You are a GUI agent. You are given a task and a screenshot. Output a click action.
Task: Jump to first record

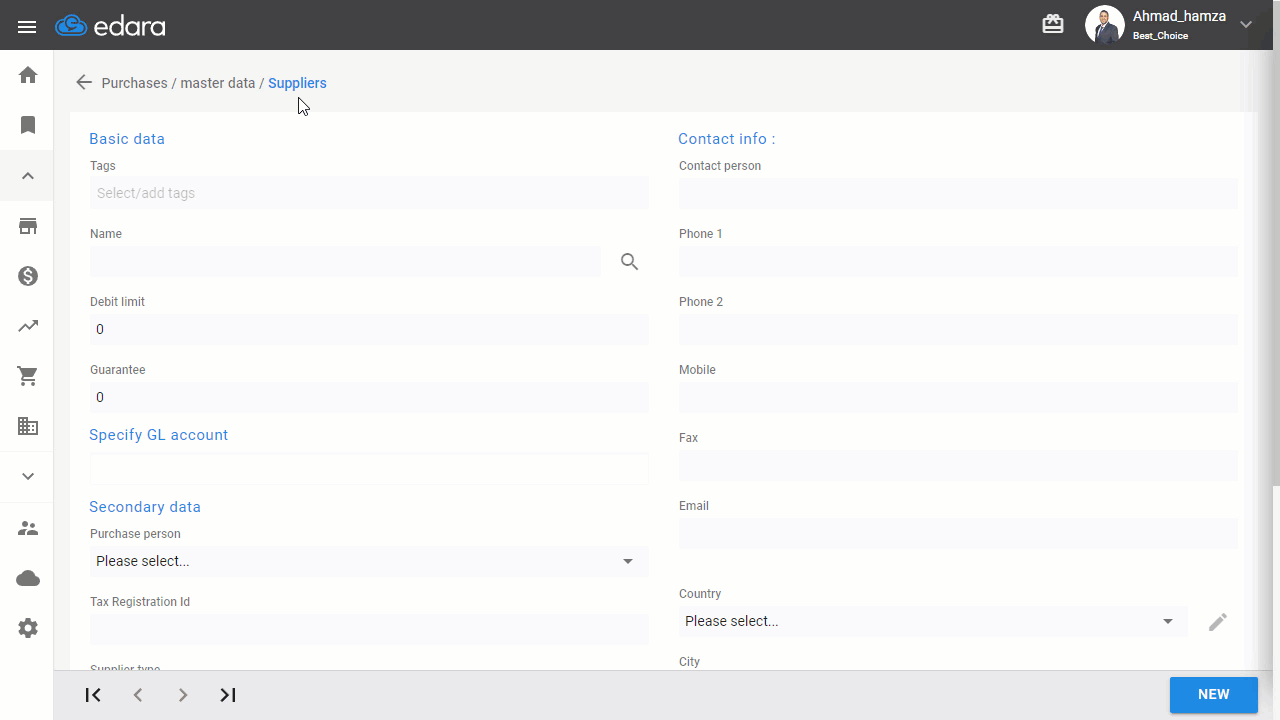tap(93, 695)
